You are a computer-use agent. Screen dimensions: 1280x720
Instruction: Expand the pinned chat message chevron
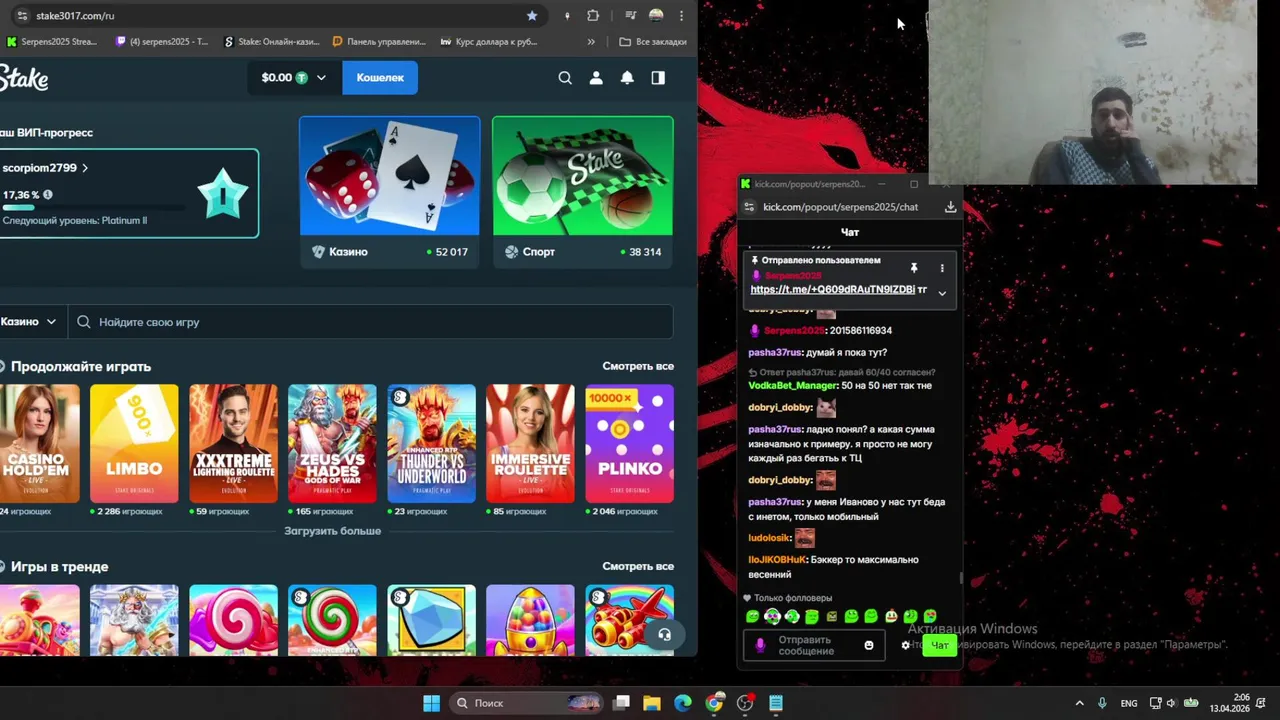coord(941,293)
